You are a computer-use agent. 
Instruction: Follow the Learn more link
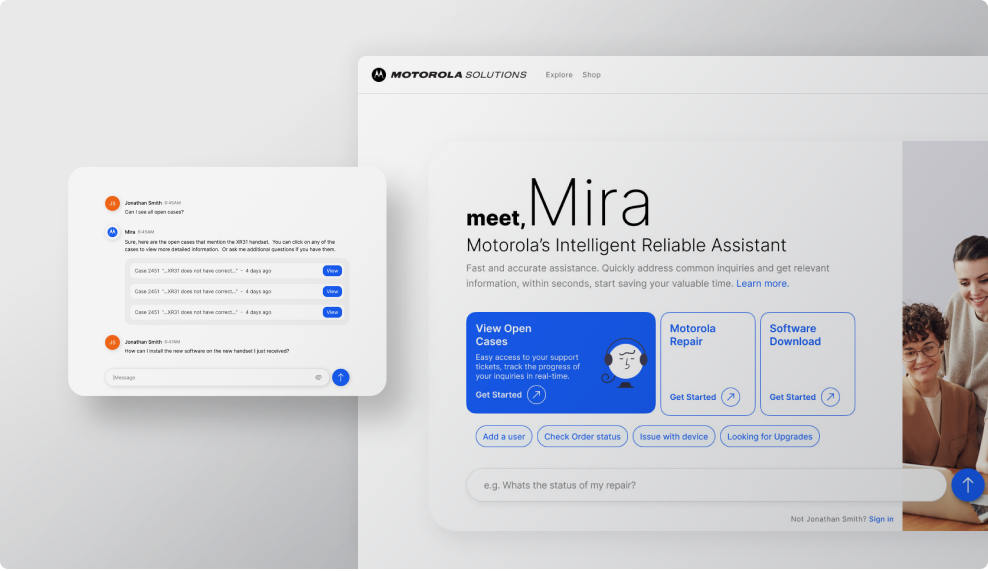762,284
